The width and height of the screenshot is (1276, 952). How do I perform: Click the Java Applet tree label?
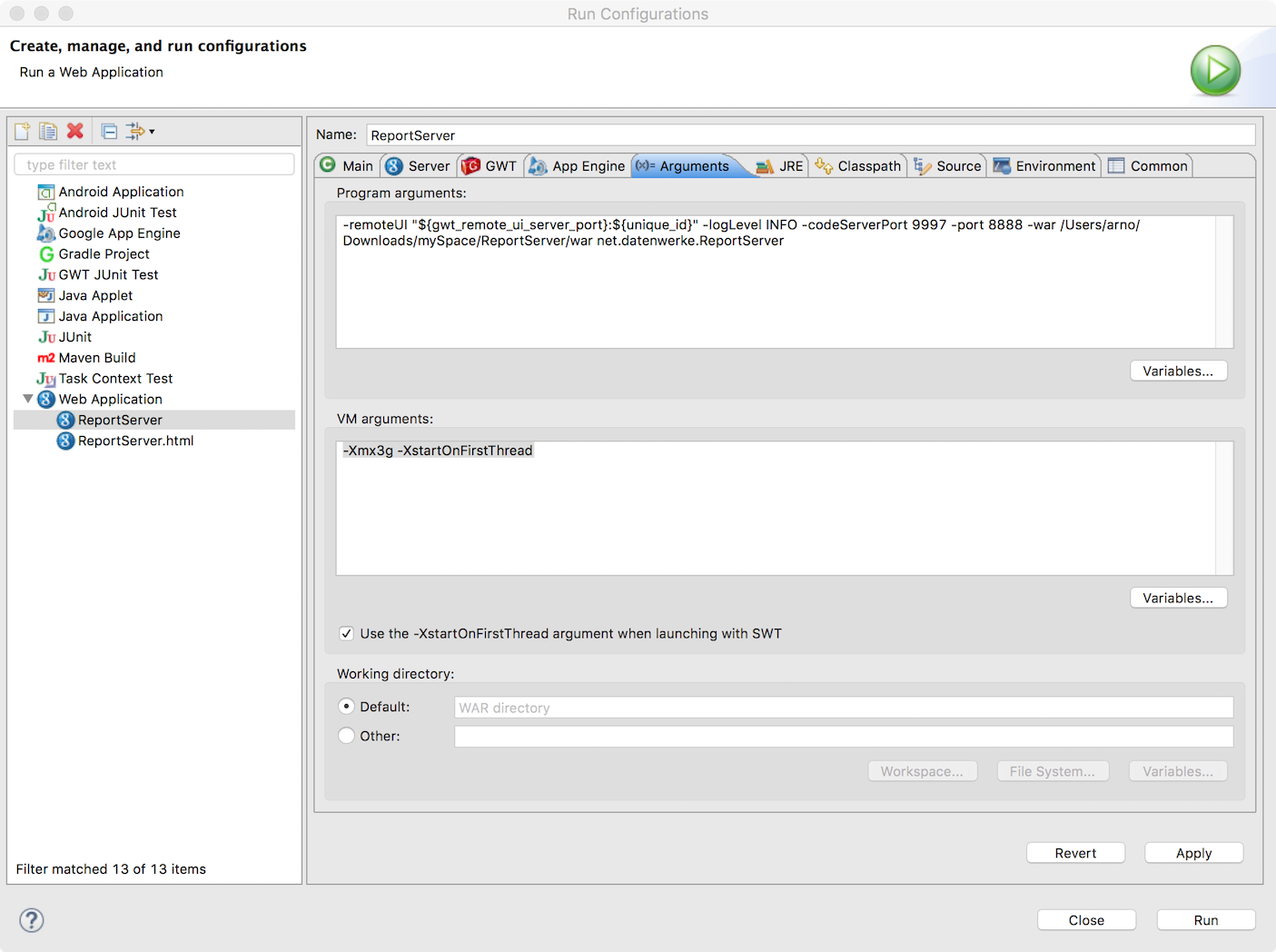95,295
